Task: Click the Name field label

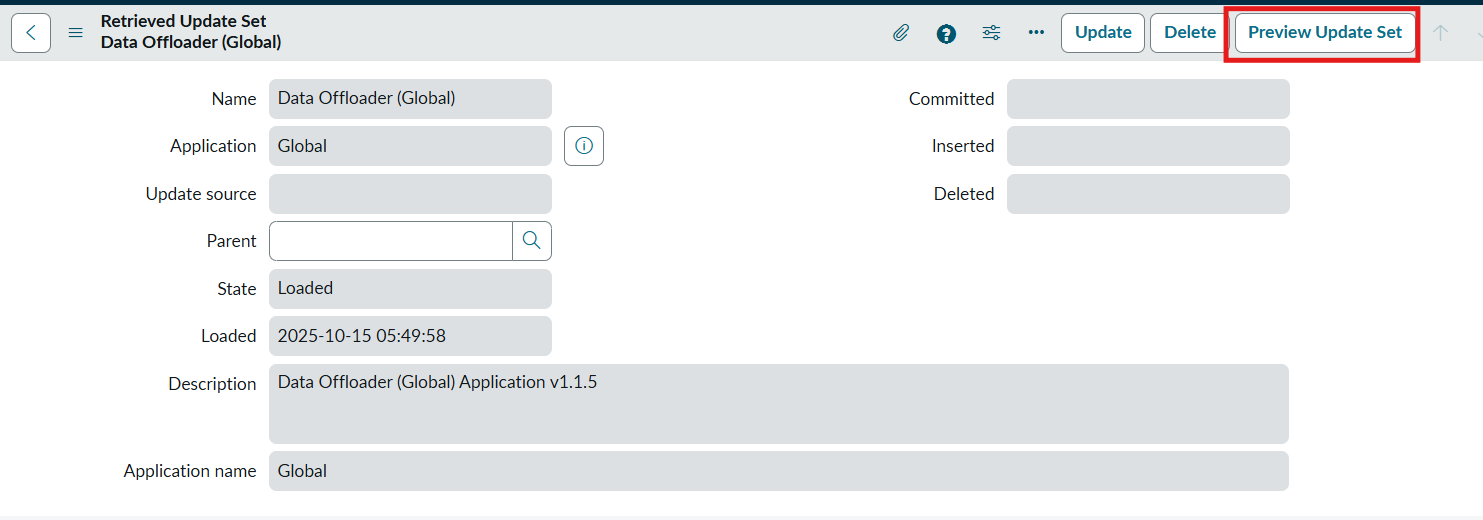Action: [x=234, y=99]
